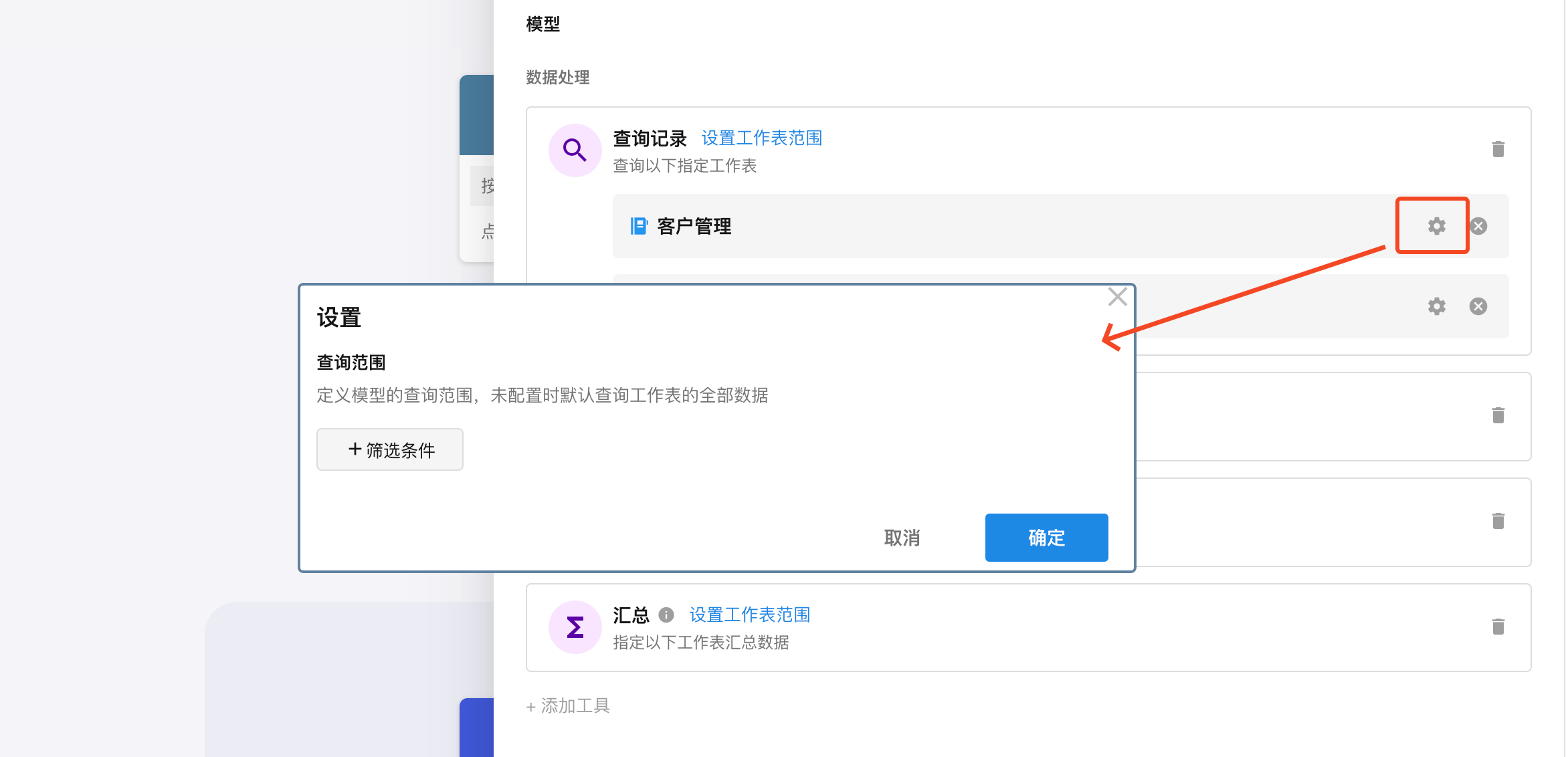The image size is (1568, 757).
Task: Remove the 客户管理 worksheet with X icon
Action: [1478, 226]
